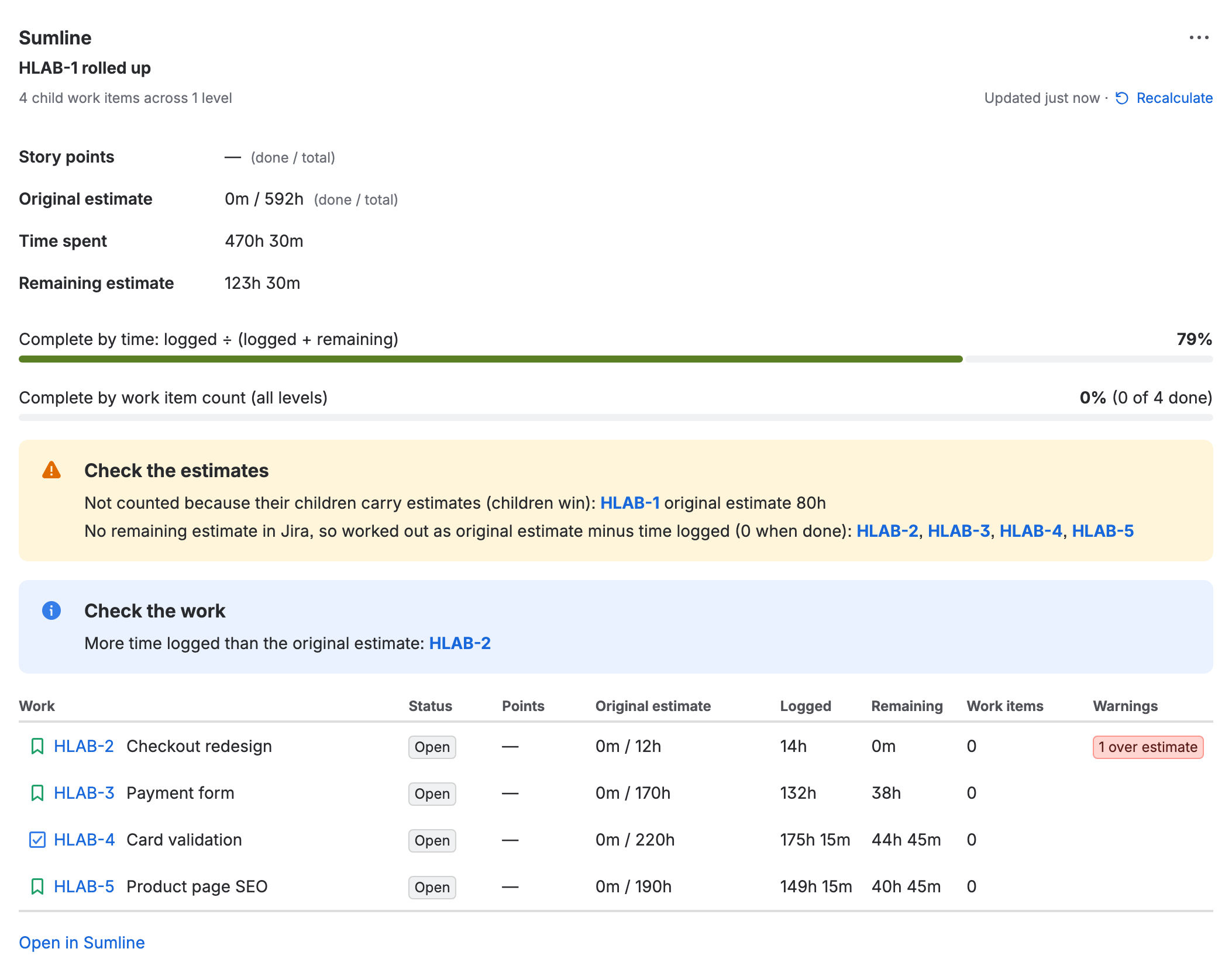Open HLAB-5 in the work table
This screenshot has width=1232, height=973.
point(84,886)
